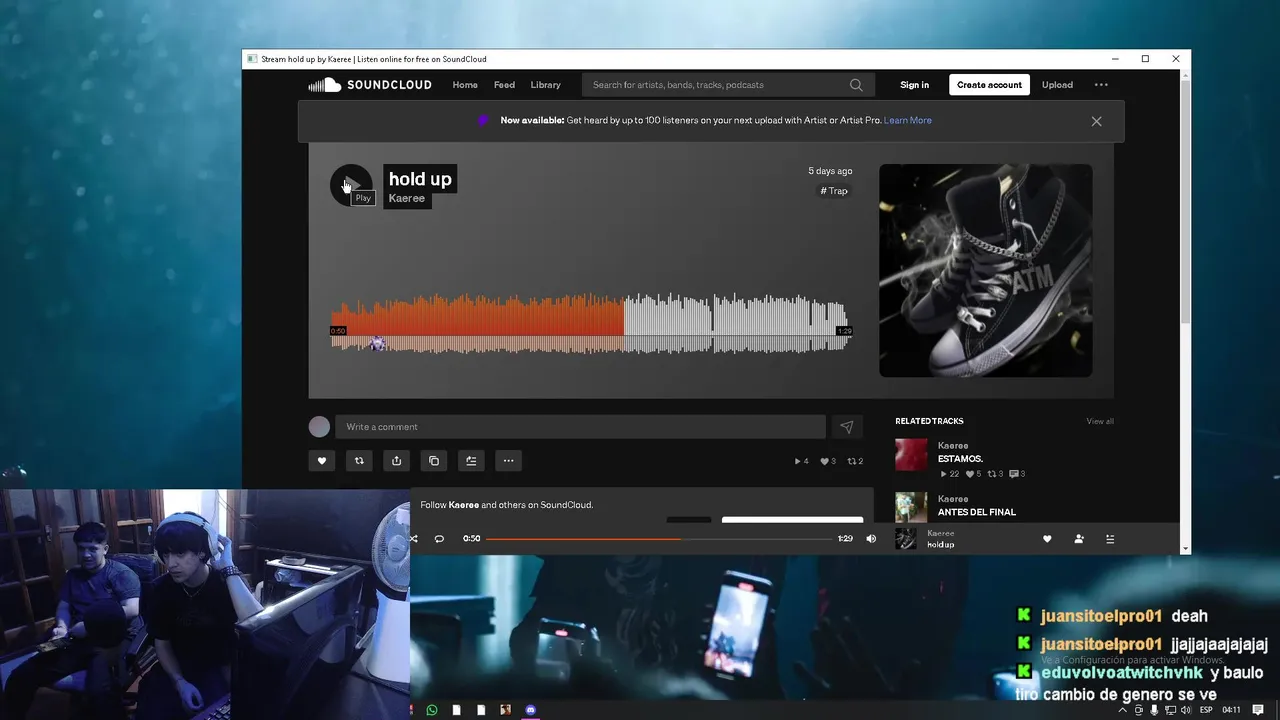Image resolution: width=1280 pixels, height=720 pixels.
Task: Click the elapsed time 0:50 in player bar
Action: pyautogui.click(x=472, y=539)
